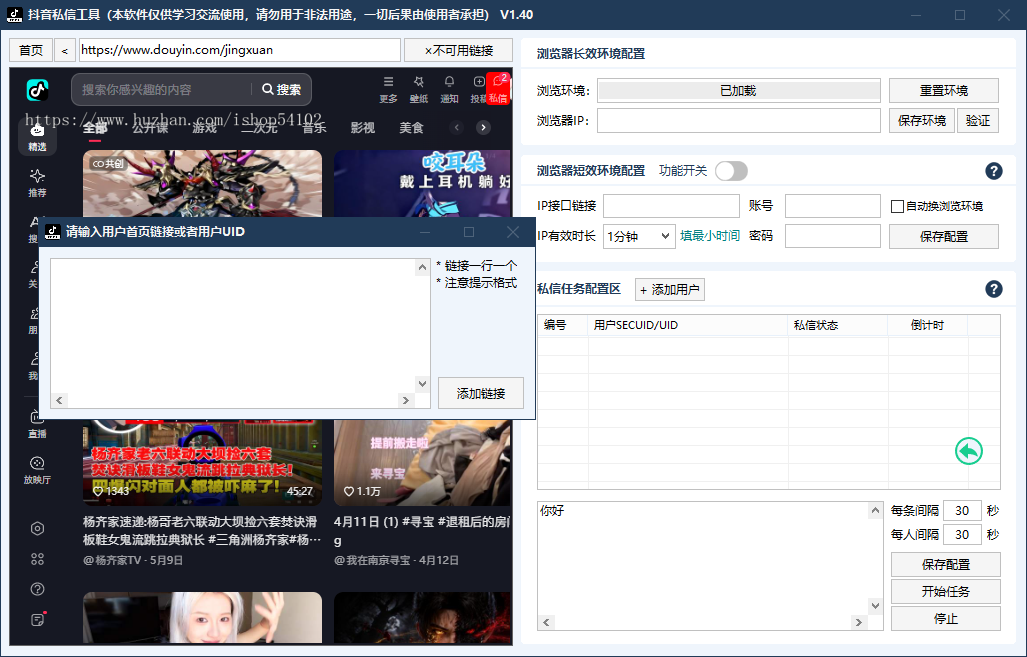Image resolution: width=1027 pixels, height=657 pixels.
Task: Click the 保存环境 button
Action: pyautogui.click(x=922, y=121)
